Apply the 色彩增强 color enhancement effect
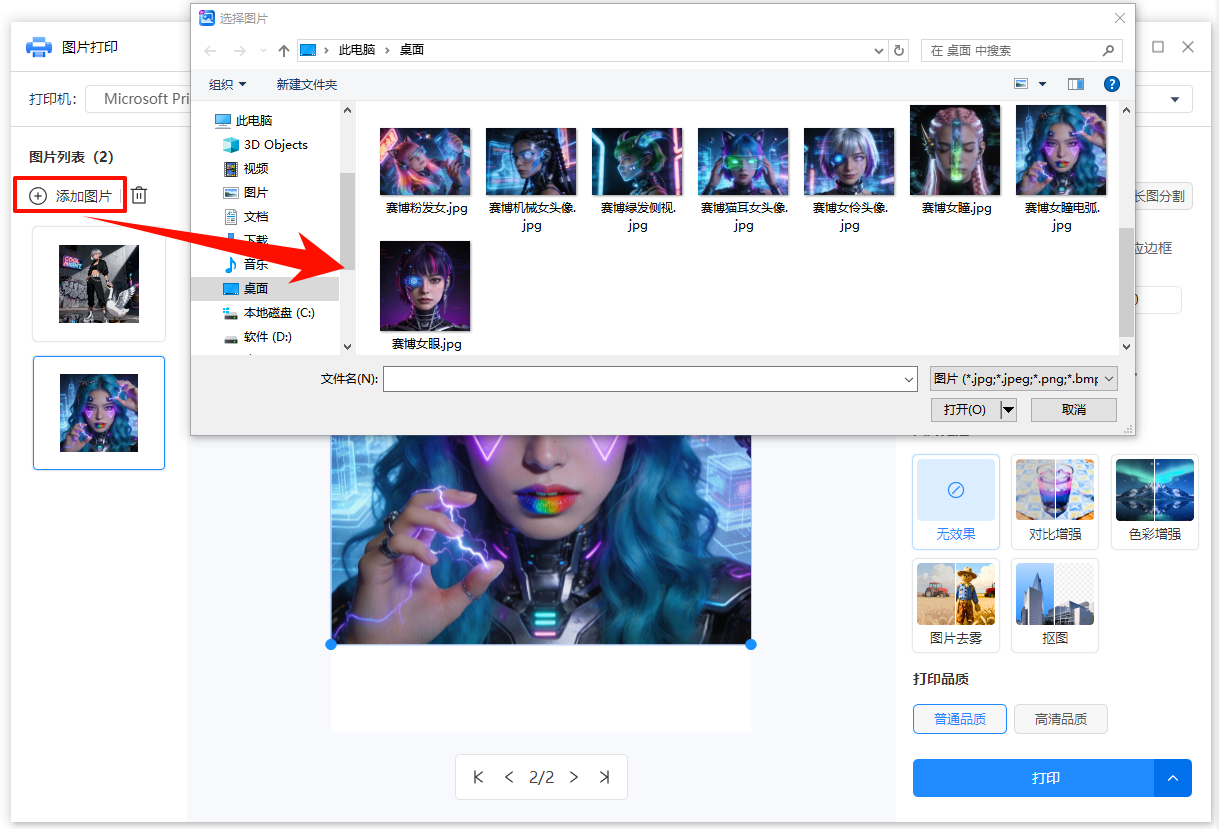 (x=1154, y=501)
